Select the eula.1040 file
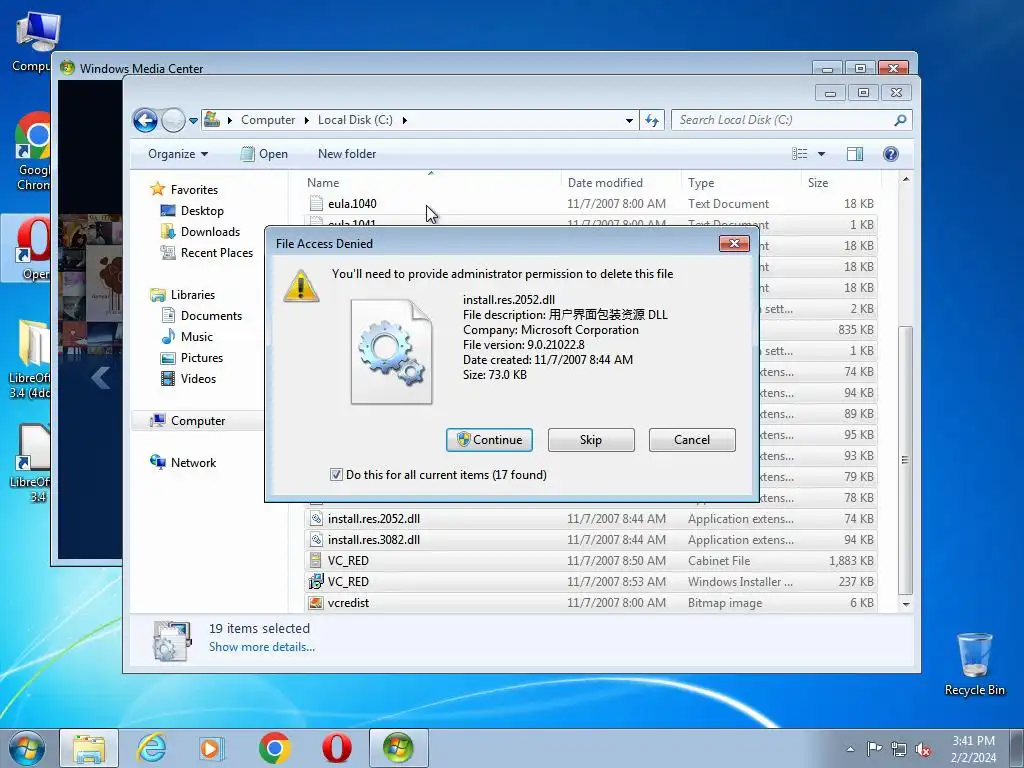Image resolution: width=1024 pixels, height=768 pixels. tap(591, 204)
